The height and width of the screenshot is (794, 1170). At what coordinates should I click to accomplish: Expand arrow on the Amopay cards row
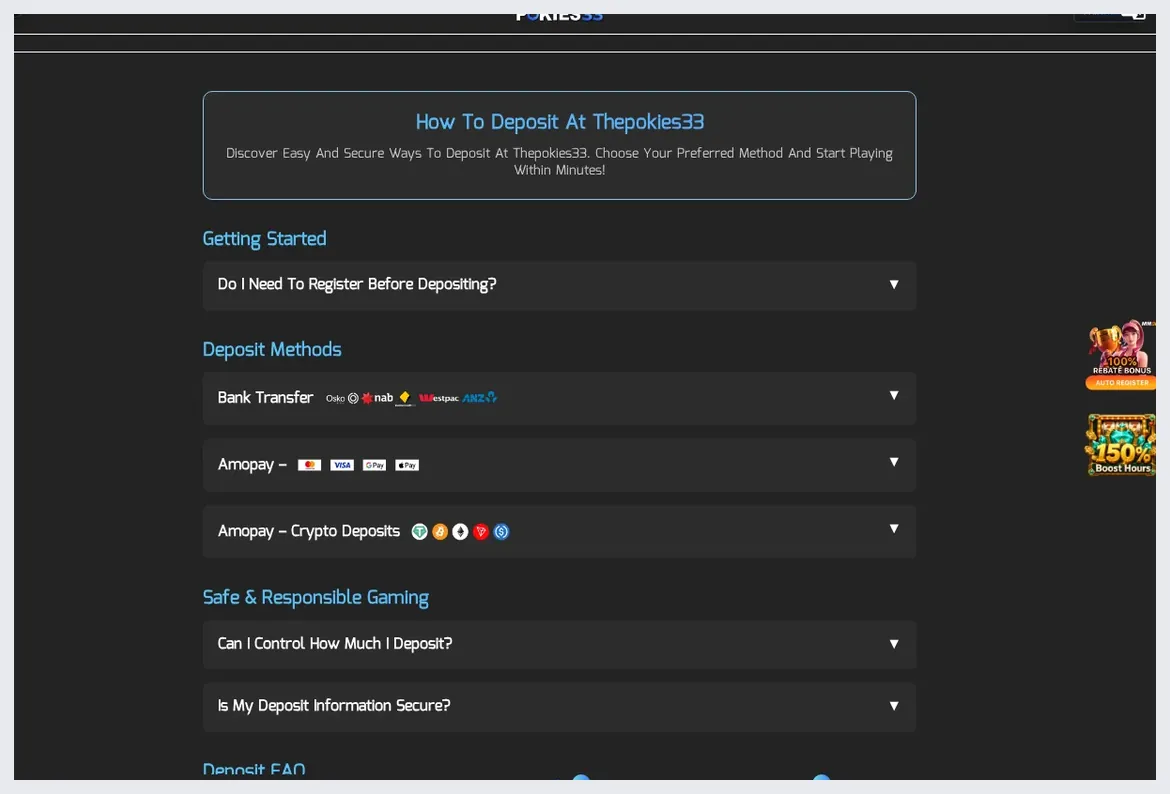click(894, 462)
